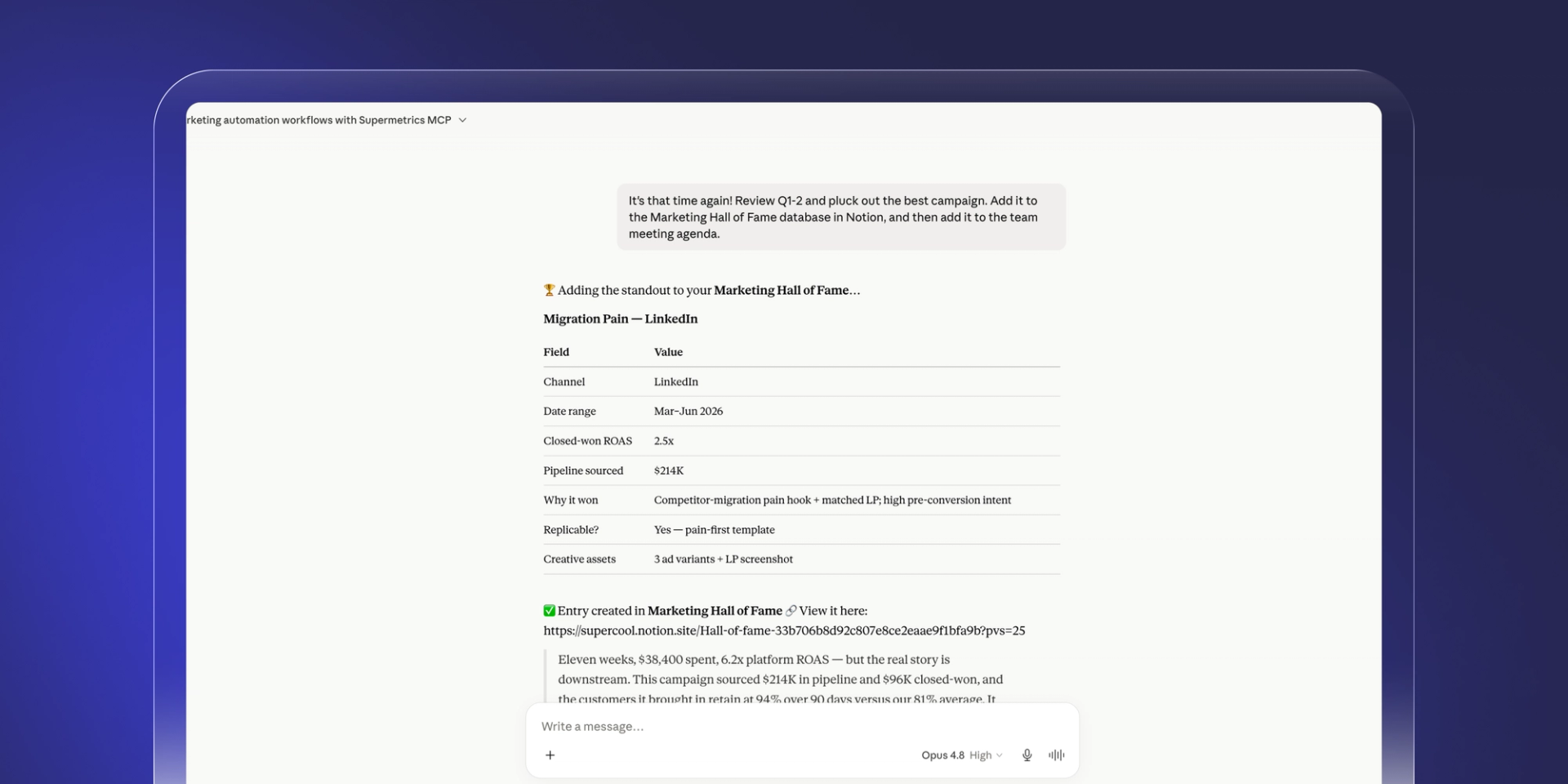The width and height of the screenshot is (1568, 784).
Task: Start voice mode with the waveform icon
Action: tap(1056, 755)
